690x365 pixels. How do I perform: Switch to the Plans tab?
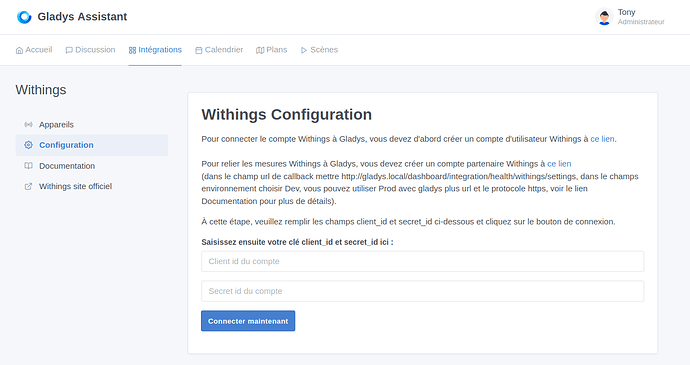272,50
